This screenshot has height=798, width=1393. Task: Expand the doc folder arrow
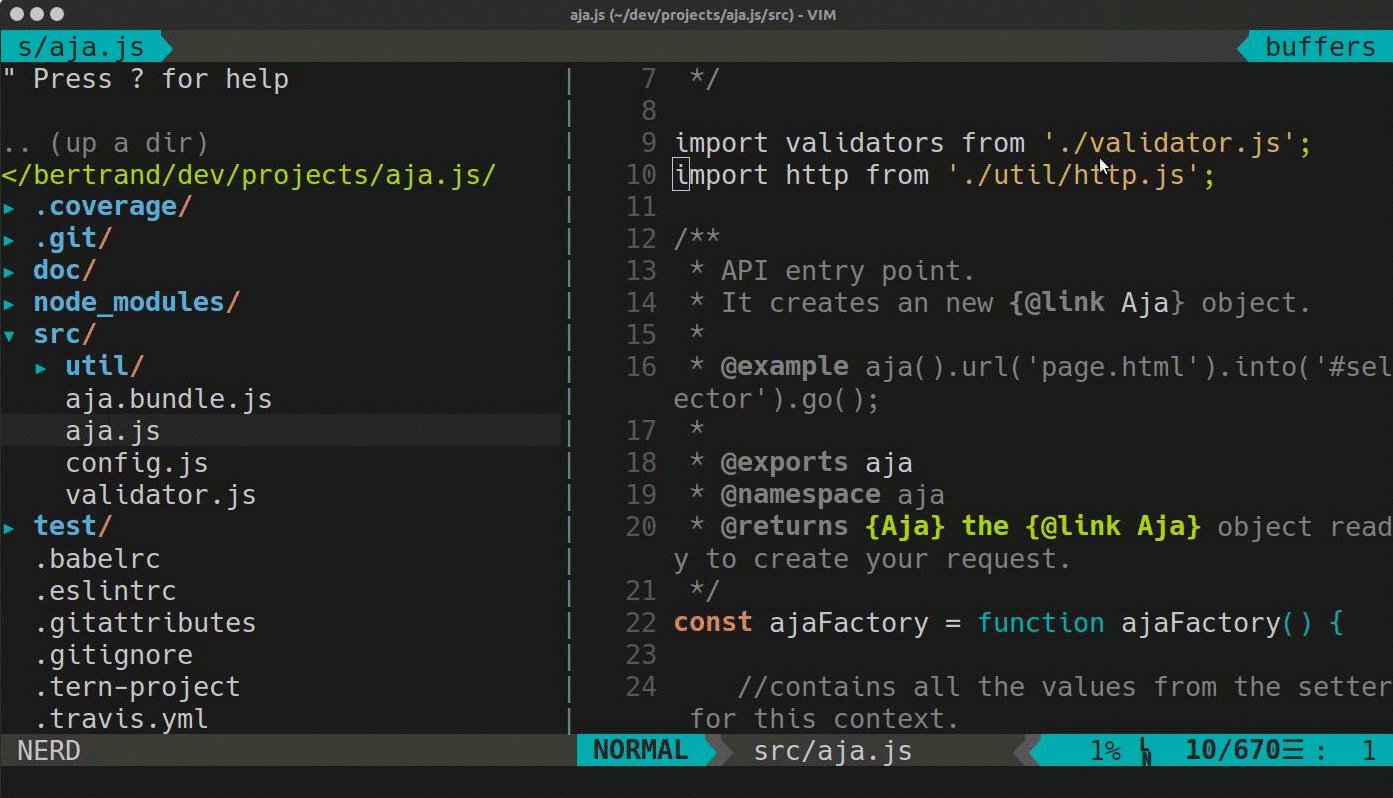coord(9,272)
